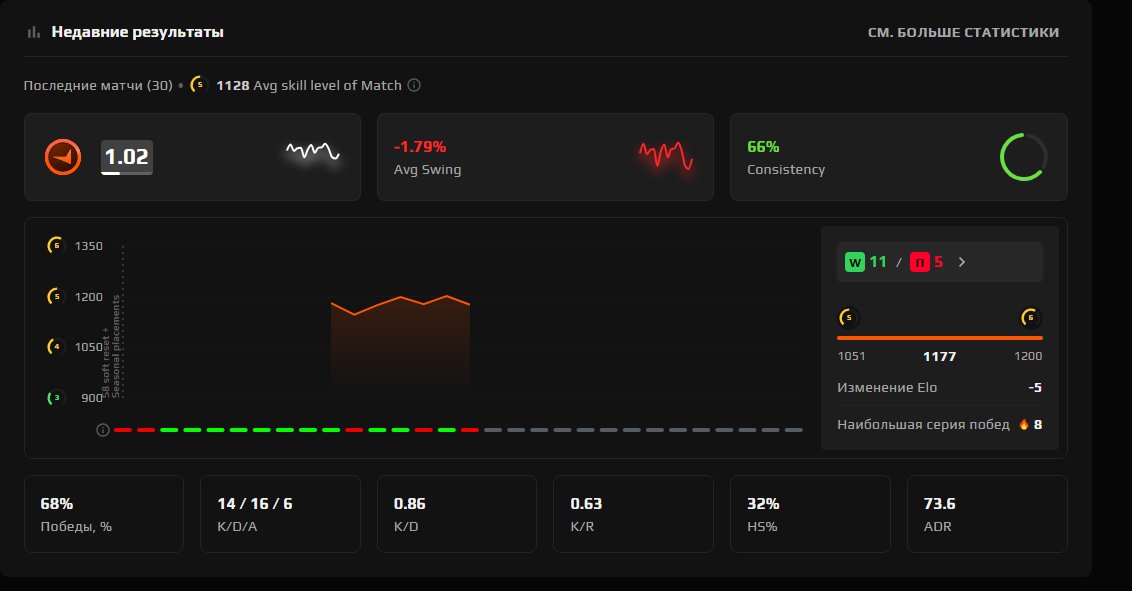Image resolution: width=1132 pixels, height=591 pixels.
Task: Click the red П losses badge
Action: tap(919, 262)
